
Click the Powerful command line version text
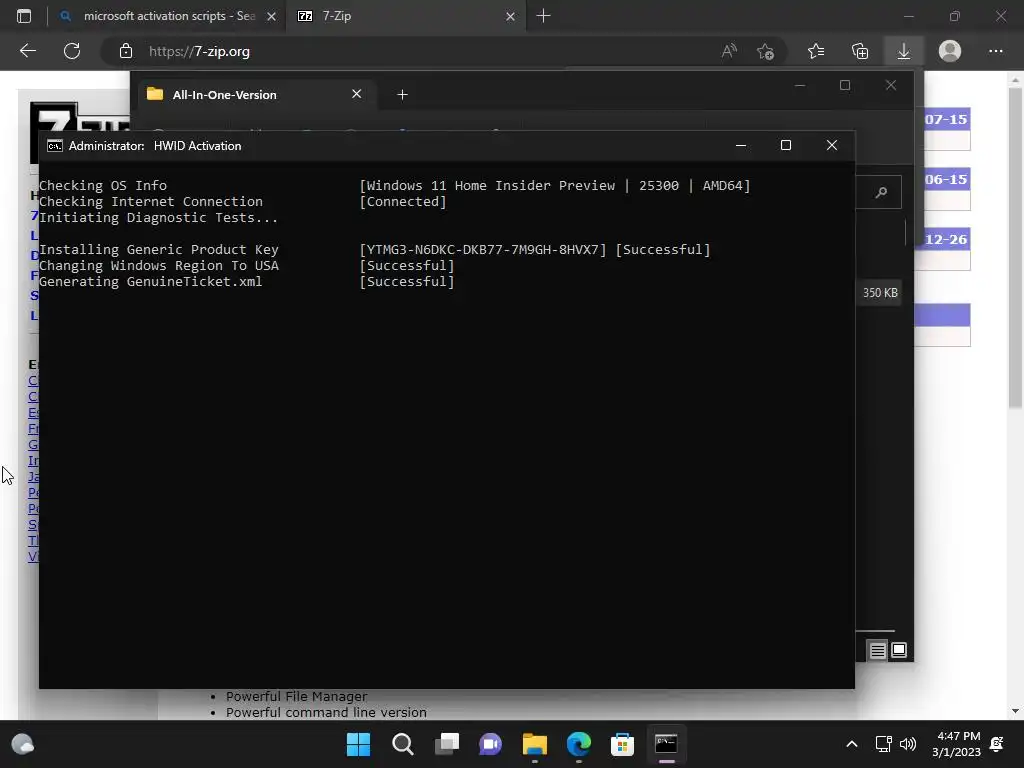[326, 712]
